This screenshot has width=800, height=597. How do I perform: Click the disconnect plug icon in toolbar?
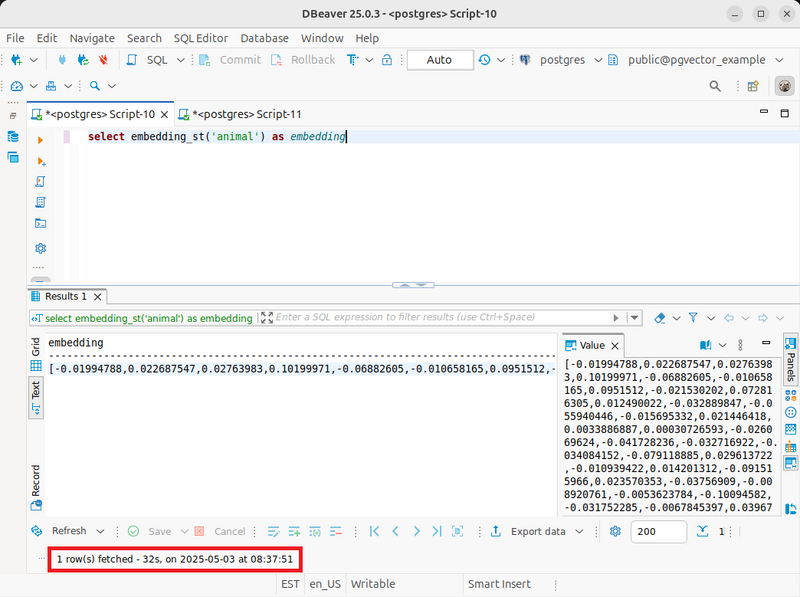[x=103, y=60]
